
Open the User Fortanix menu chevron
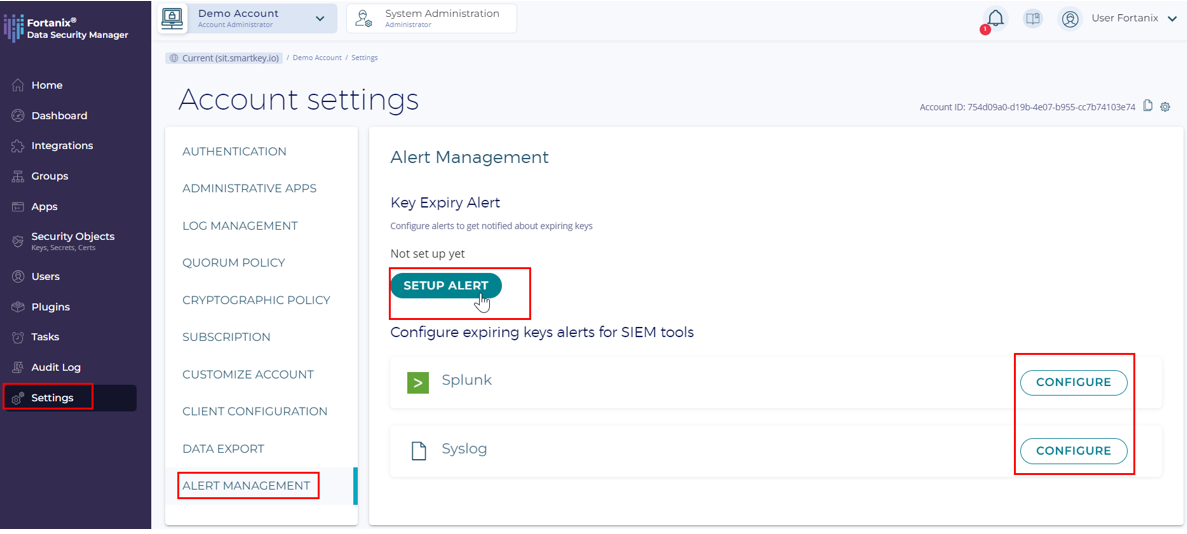(x=1172, y=19)
